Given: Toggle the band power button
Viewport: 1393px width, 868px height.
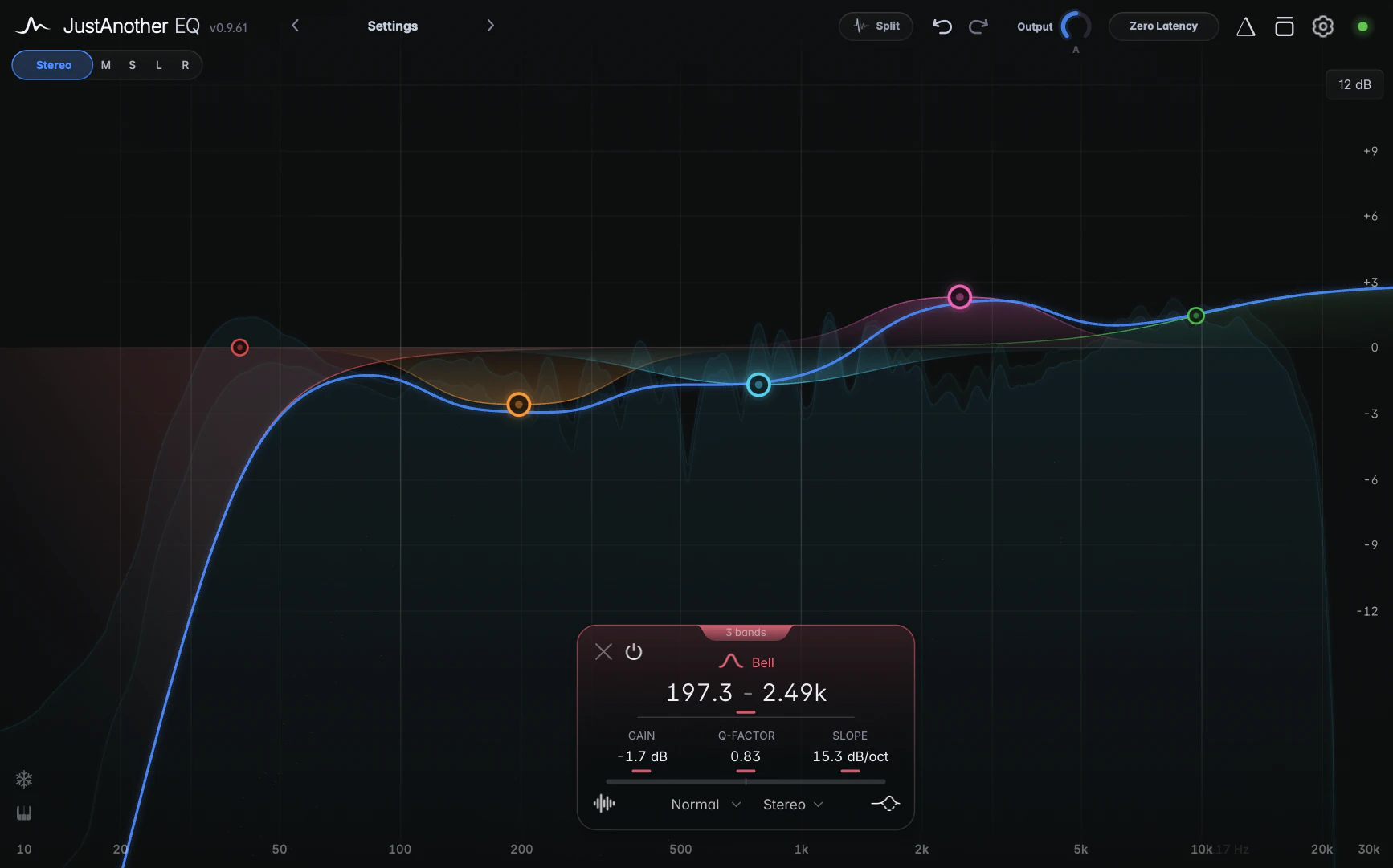Looking at the screenshot, I should coord(634,651).
